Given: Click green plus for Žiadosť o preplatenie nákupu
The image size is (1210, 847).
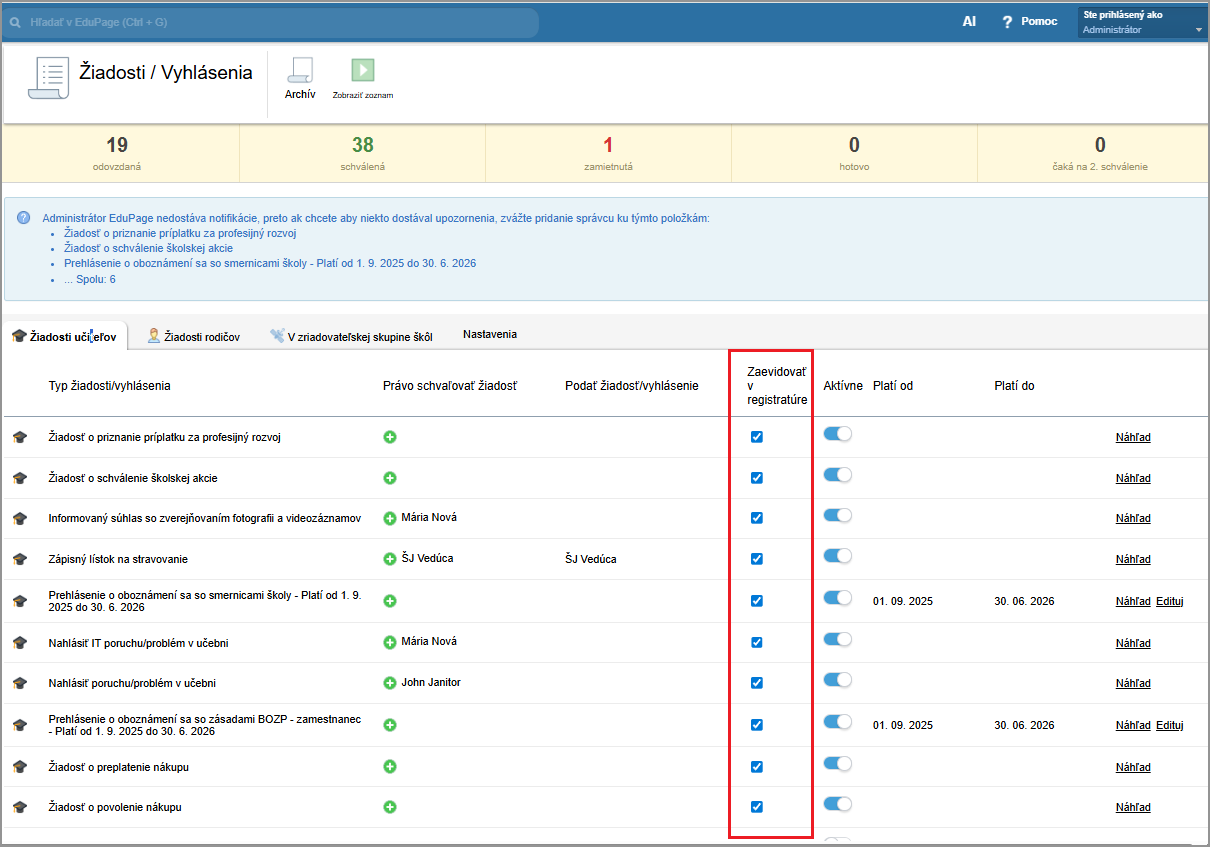Looking at the screenshot, I should [x=390, y=767].
